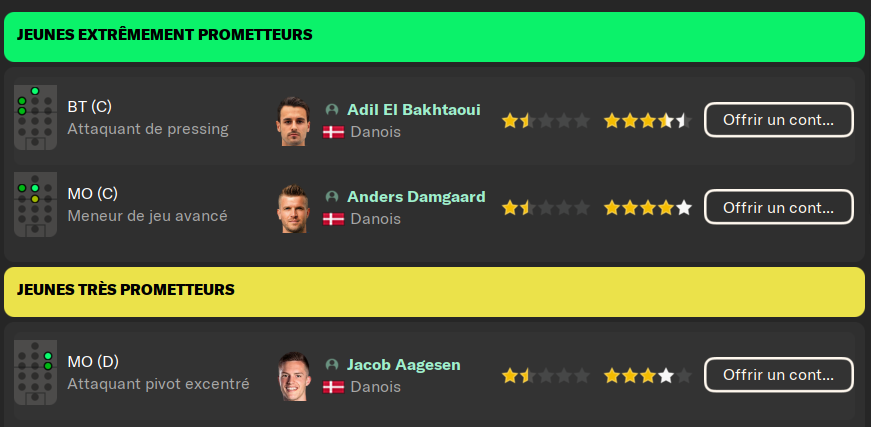Click Adil El Bakhtaoui's face portrait
Viewport: 871px width, 427px height.
[x=294, y=121]
